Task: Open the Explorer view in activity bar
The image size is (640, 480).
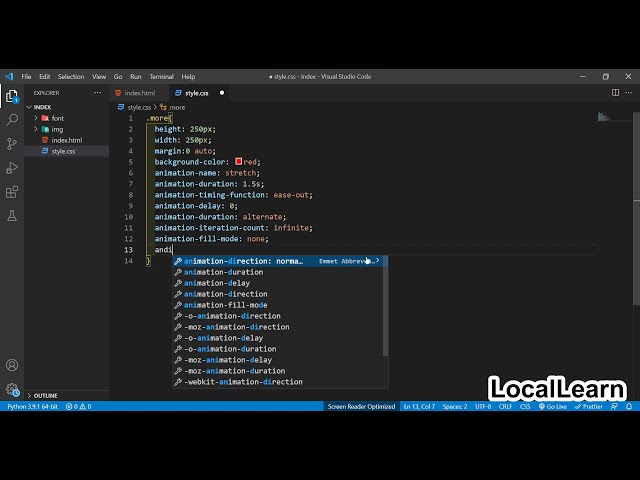Action: [x=12, y=97]
